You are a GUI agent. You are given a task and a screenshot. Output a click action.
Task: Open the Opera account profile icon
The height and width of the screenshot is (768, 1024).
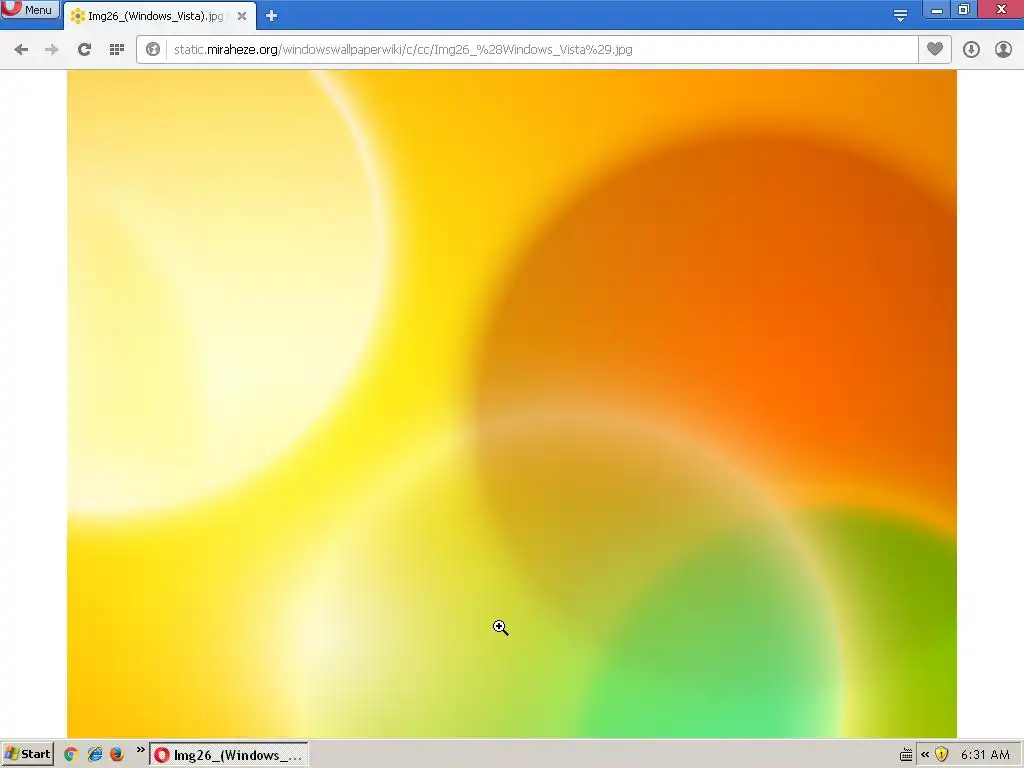point(1003,50)
